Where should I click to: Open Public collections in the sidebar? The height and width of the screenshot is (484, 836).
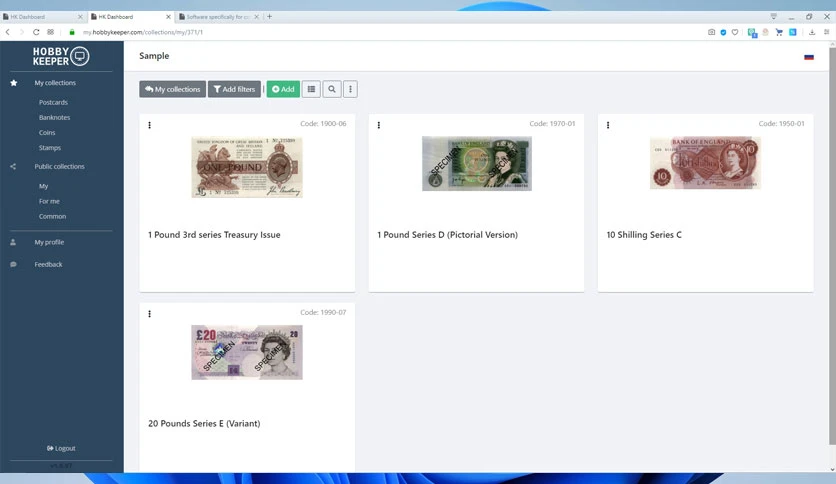pos(59,166)
